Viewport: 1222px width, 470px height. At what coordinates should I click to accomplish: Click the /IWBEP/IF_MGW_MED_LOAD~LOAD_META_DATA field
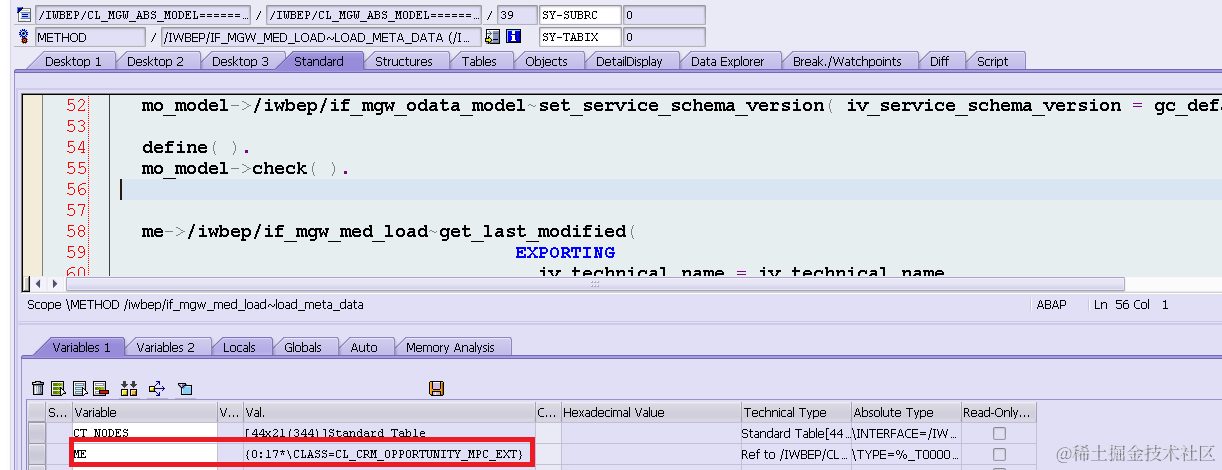(x=321, y=37)
